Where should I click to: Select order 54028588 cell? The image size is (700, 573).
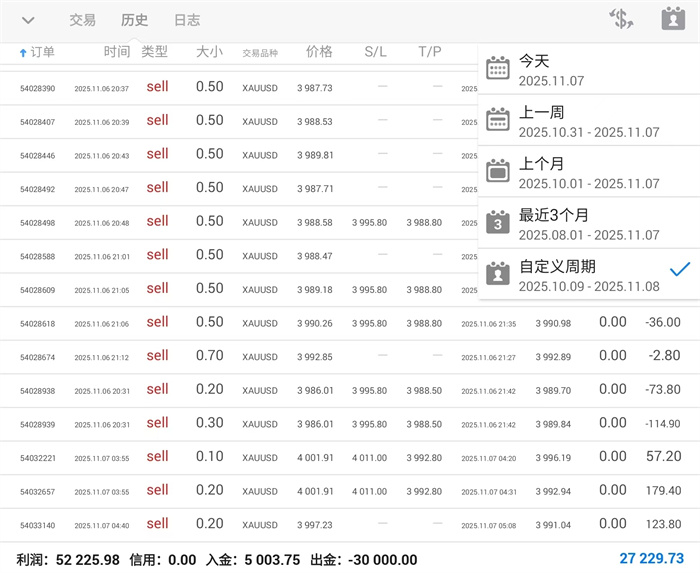pyautogui.click(x=38, y=257)
